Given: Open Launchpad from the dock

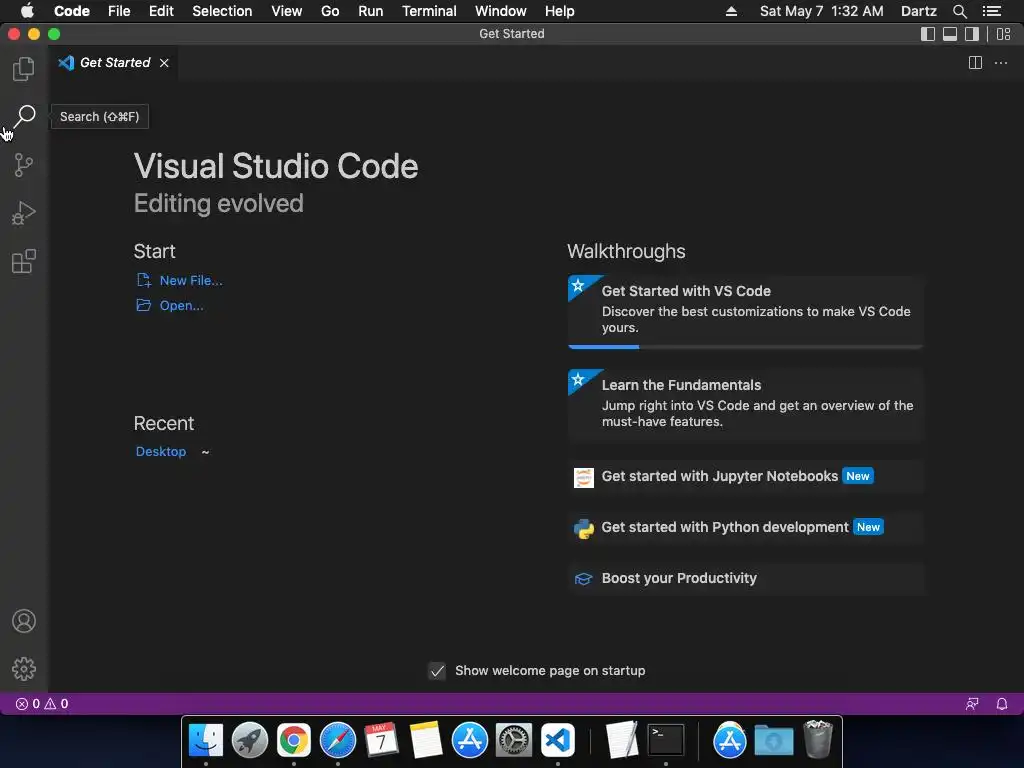Looking at the screenshot, I should pyautogui.click(x=249, y=741).
